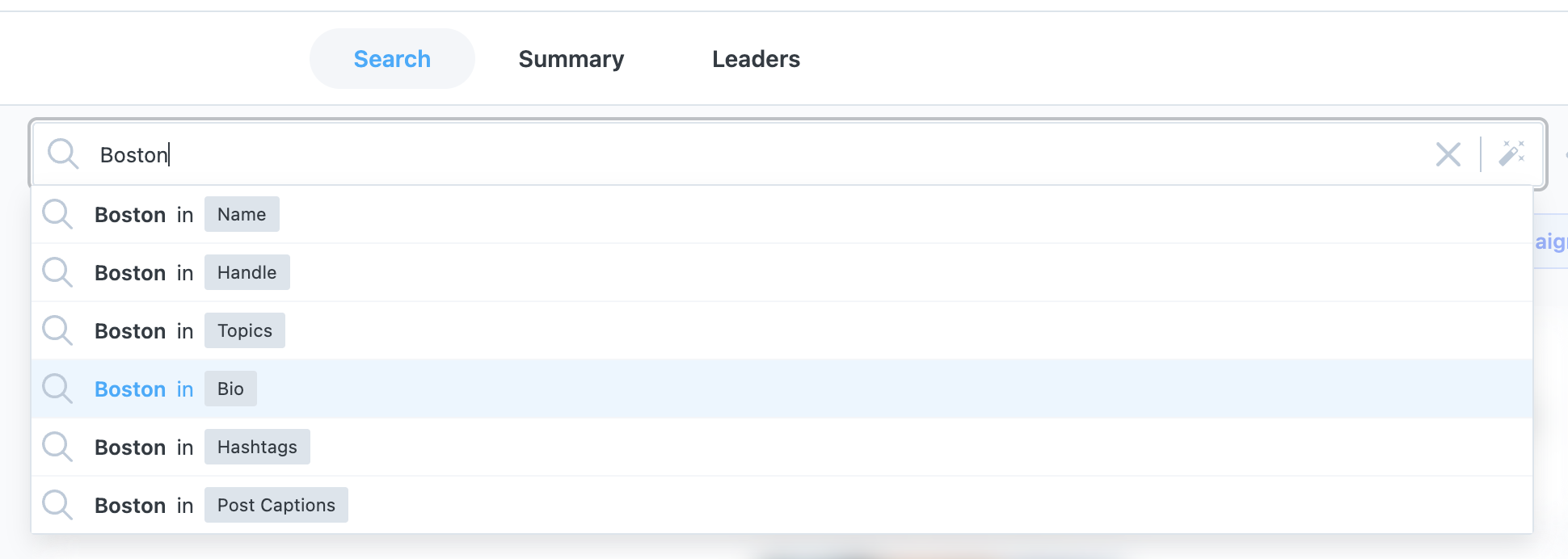Image resolution: width=1568 pixels, height=559 pixels.
Task: Choose the Hashtags filter tag
Action: (257, 448)
